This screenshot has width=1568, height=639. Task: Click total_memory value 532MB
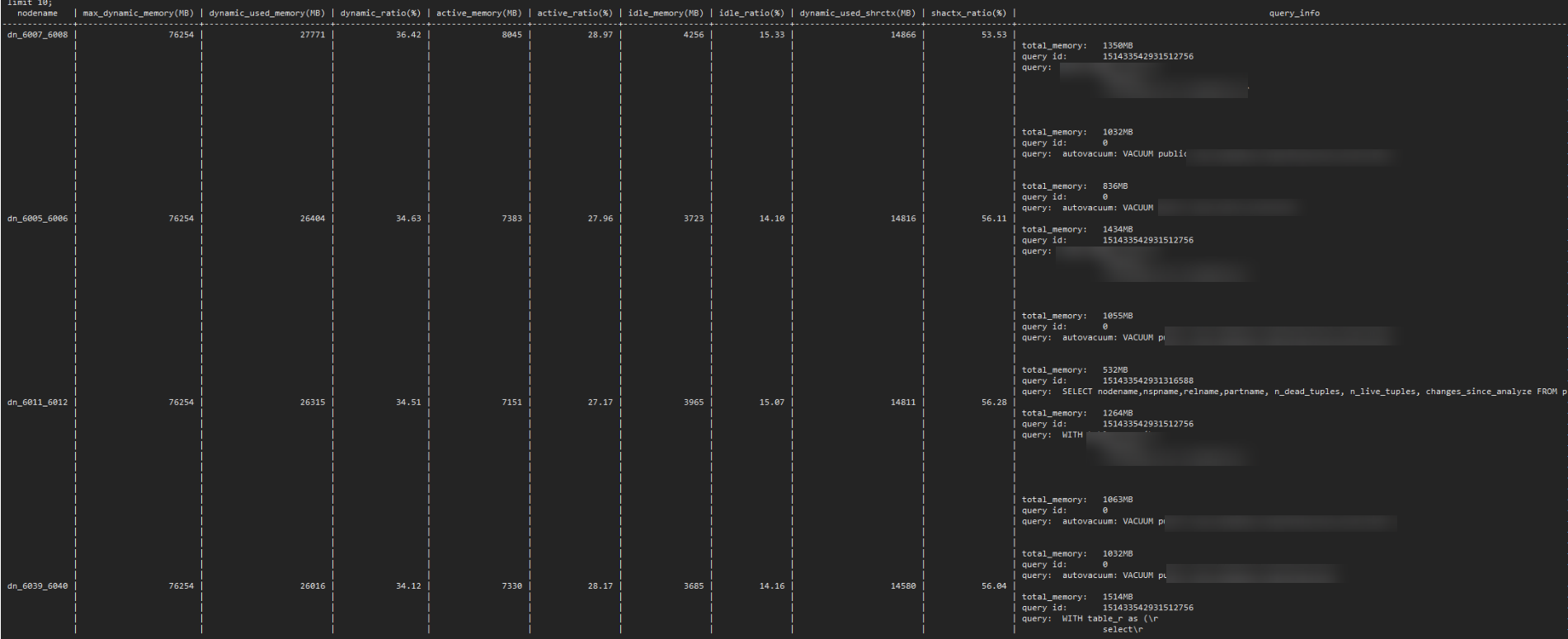coord(1115,370)
